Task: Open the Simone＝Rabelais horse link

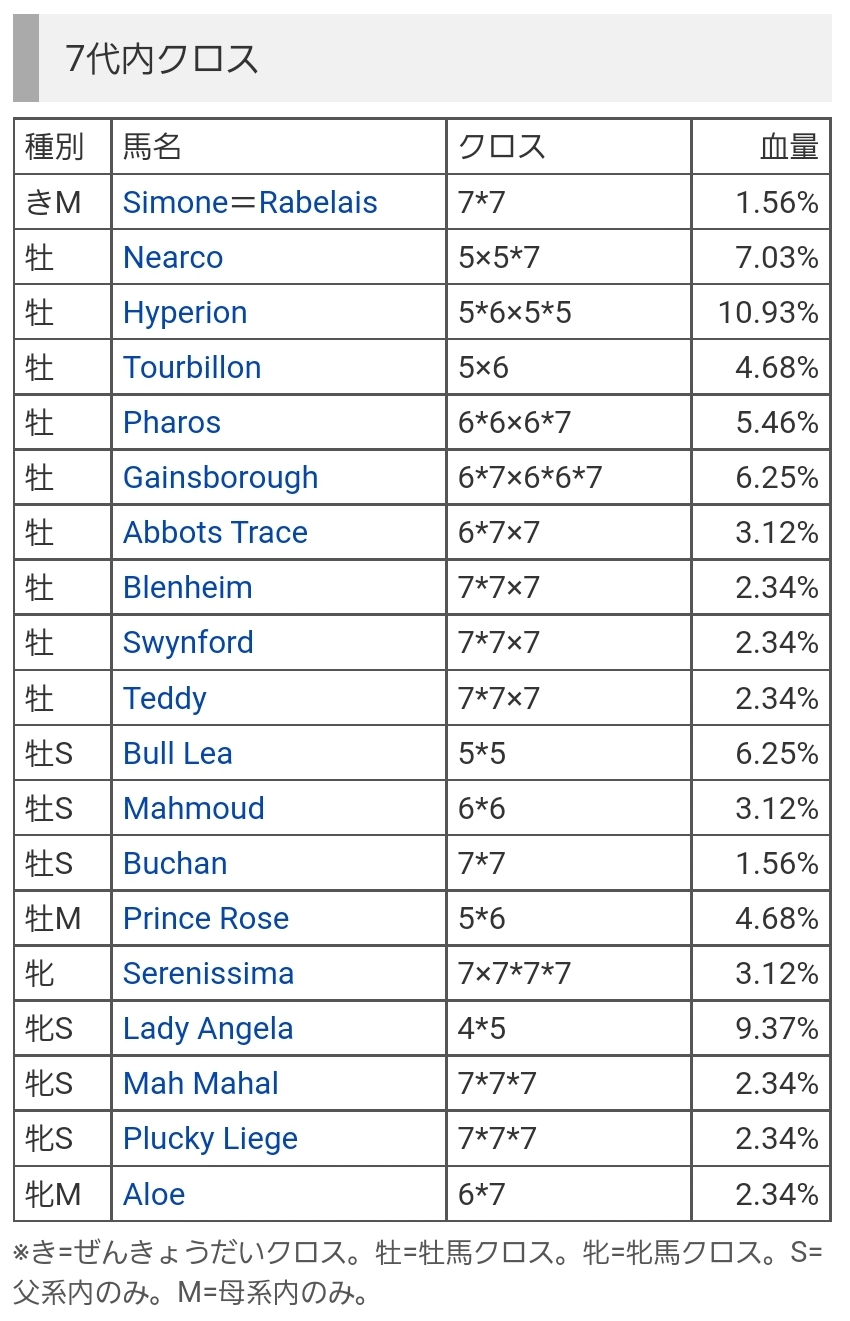Action: [250, 202]
